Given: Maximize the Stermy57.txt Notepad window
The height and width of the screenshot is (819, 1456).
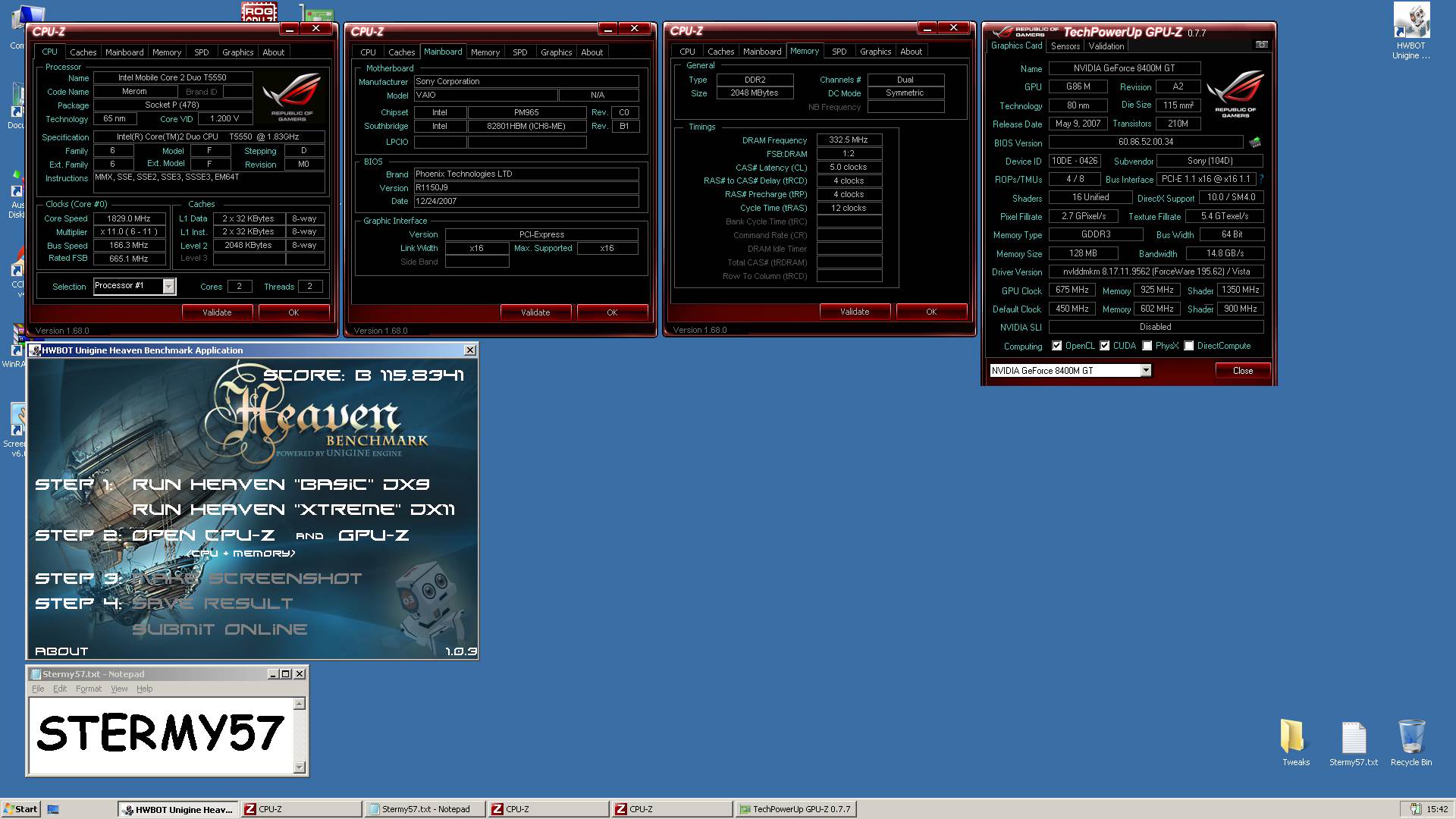Looking at the screenshot, I should tap(286, 673).
